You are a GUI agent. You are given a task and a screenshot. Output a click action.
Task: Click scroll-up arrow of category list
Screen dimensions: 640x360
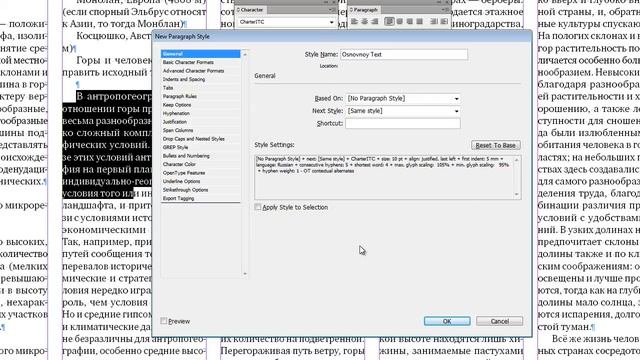tap(245, 54)
